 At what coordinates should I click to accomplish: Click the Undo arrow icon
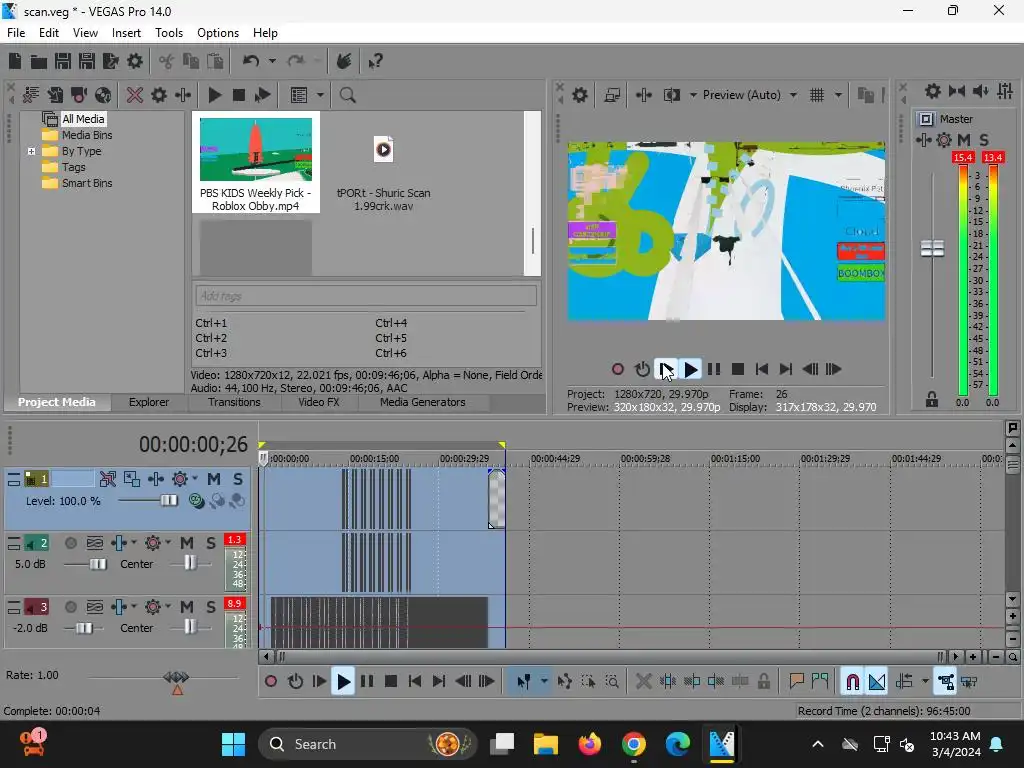point(251,61)
